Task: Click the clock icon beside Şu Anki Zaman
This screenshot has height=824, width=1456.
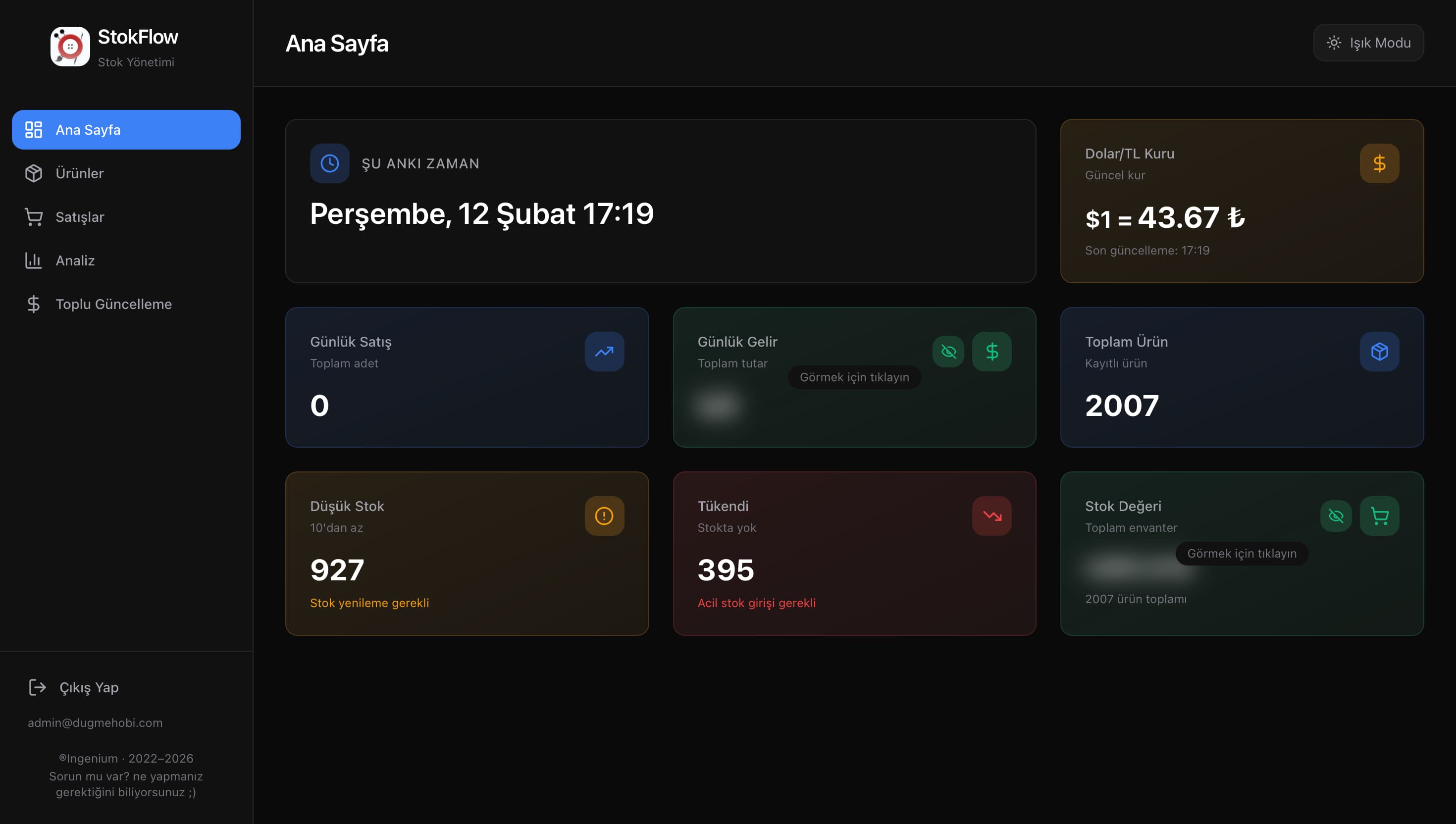Action: [x=329, y=163]
